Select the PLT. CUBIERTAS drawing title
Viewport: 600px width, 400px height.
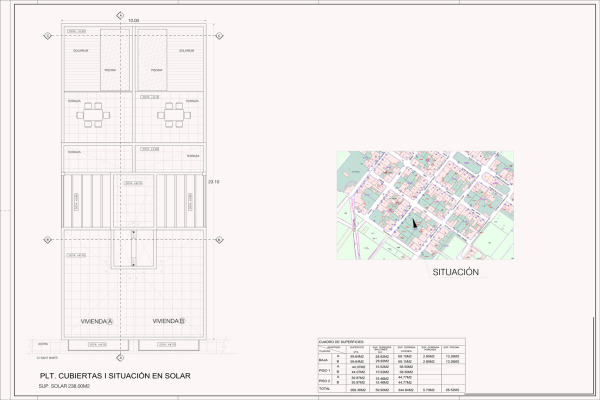tap(108, 376)
